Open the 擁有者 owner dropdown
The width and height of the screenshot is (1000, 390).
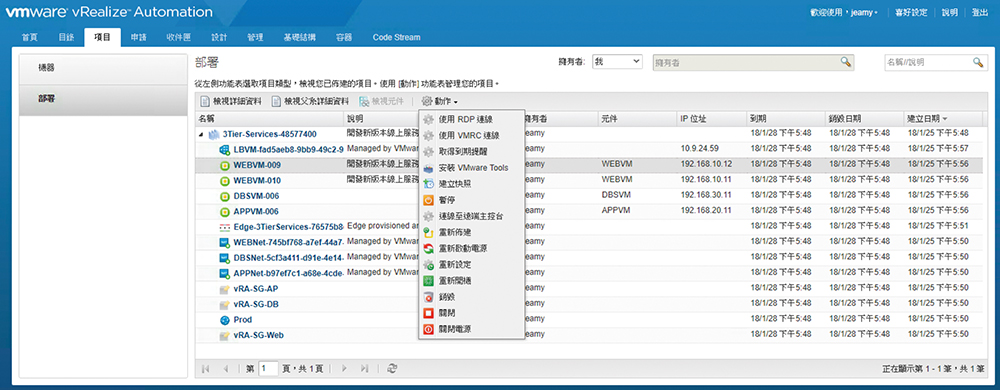(617, 62)
